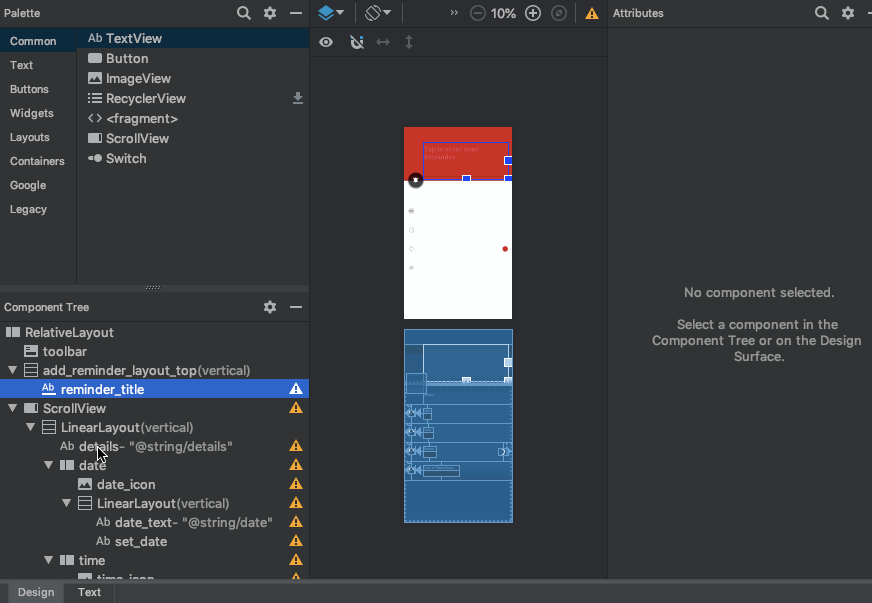
Task: Open the Palette search
Action: (x=244, y=13)
